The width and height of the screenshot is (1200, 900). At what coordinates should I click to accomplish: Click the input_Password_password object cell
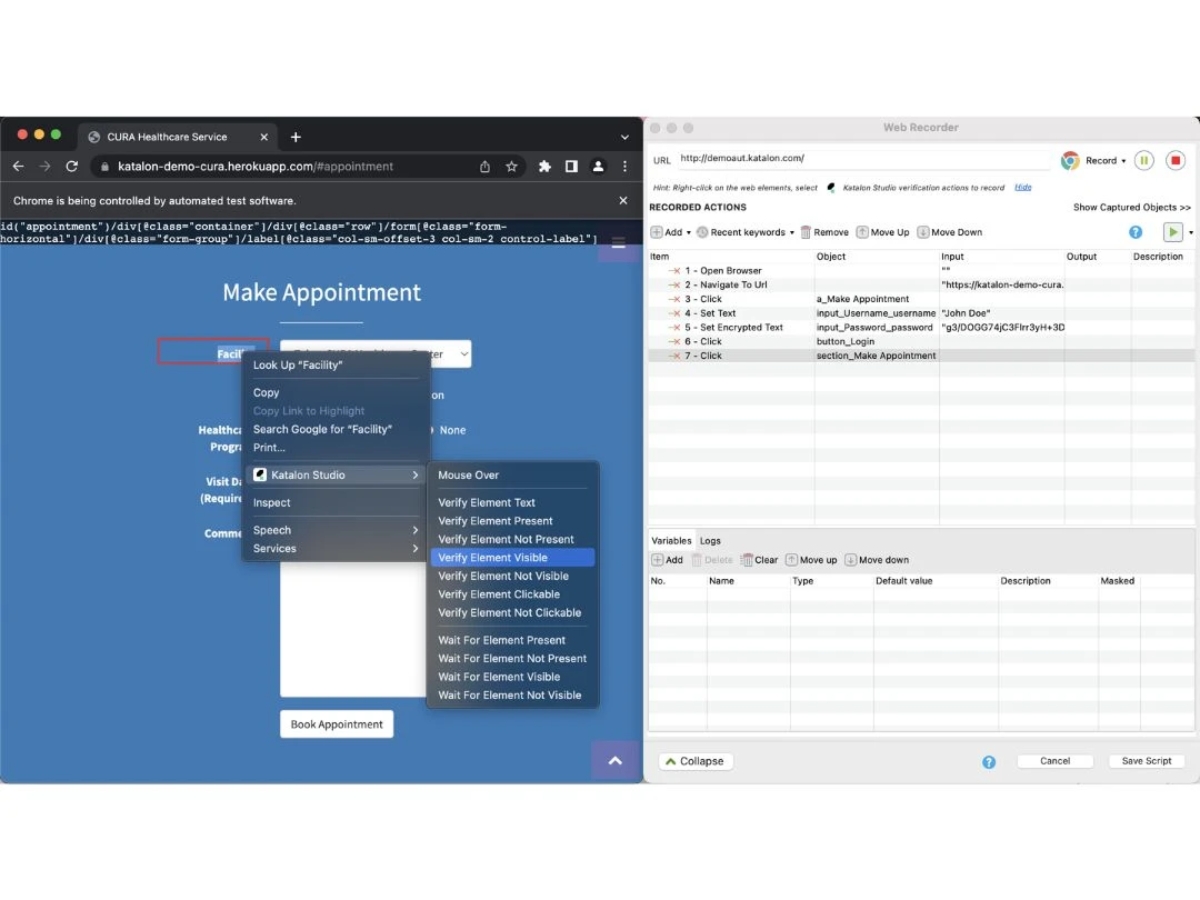point(876,327)
